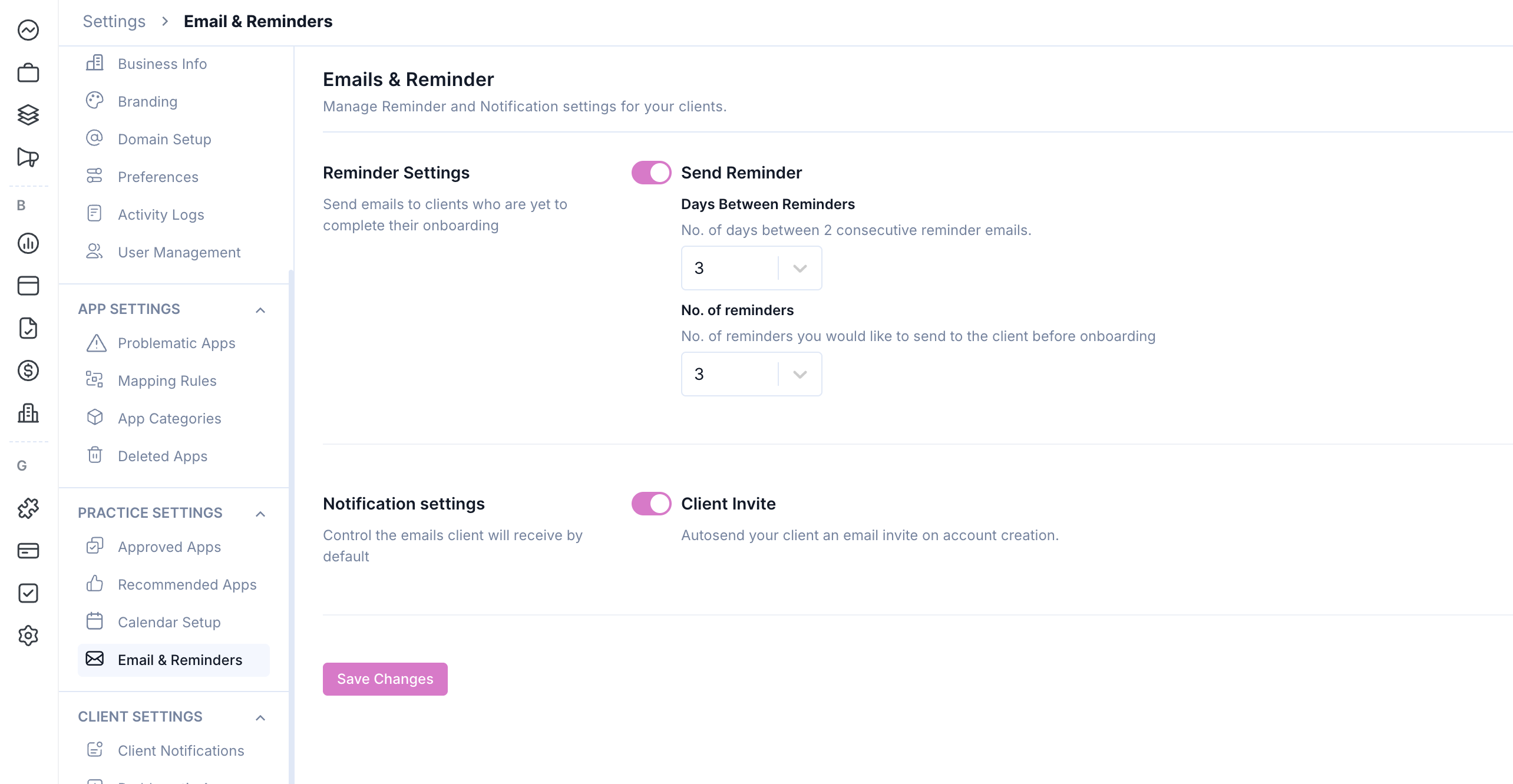This screenshot has height=784, width=1513.
Task: Open Days Between Reminders dropdown
Action: [751, 268]
